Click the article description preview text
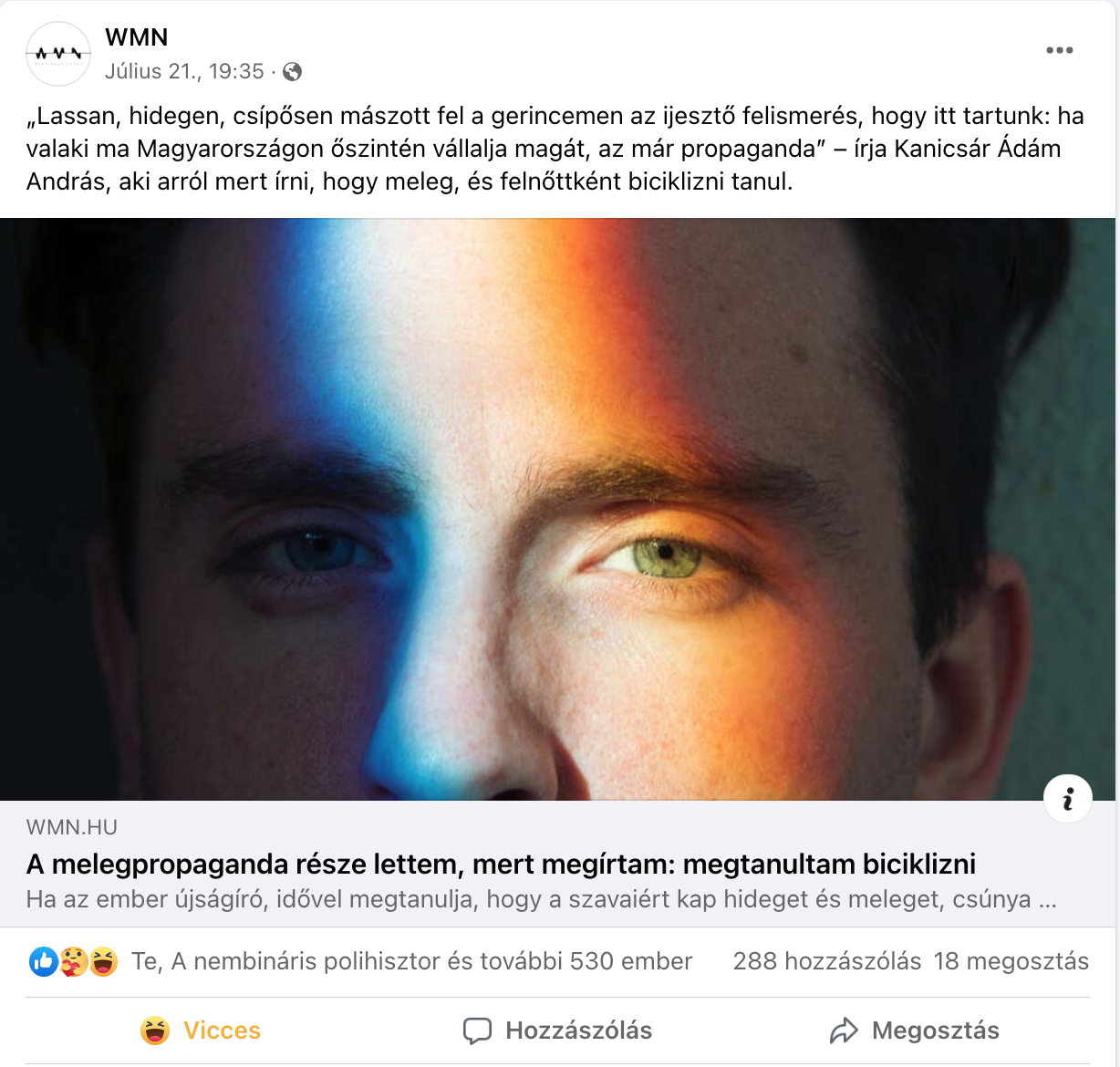1120x1067 pixels. (541, 899)
